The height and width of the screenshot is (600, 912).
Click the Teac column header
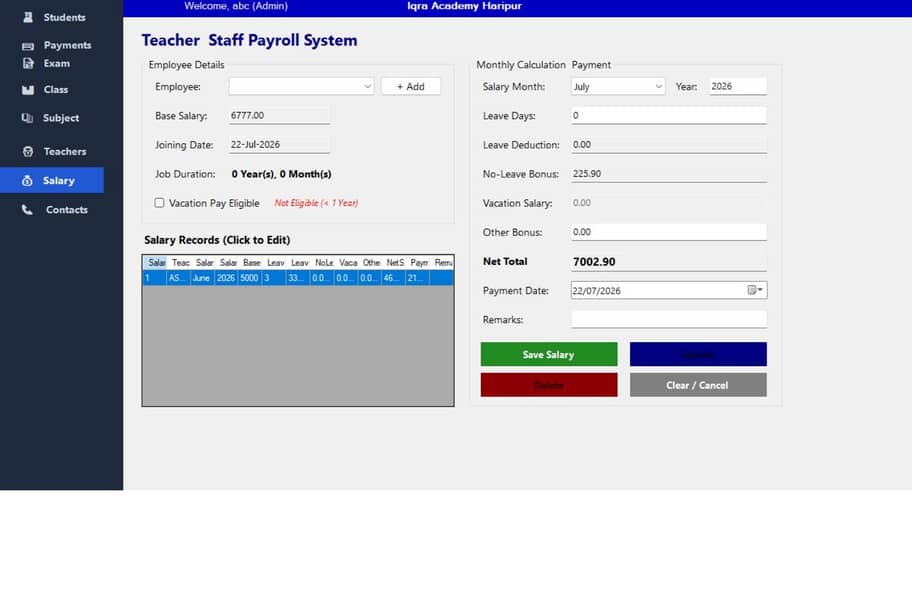pyautogui.click(x=179, y=263)
